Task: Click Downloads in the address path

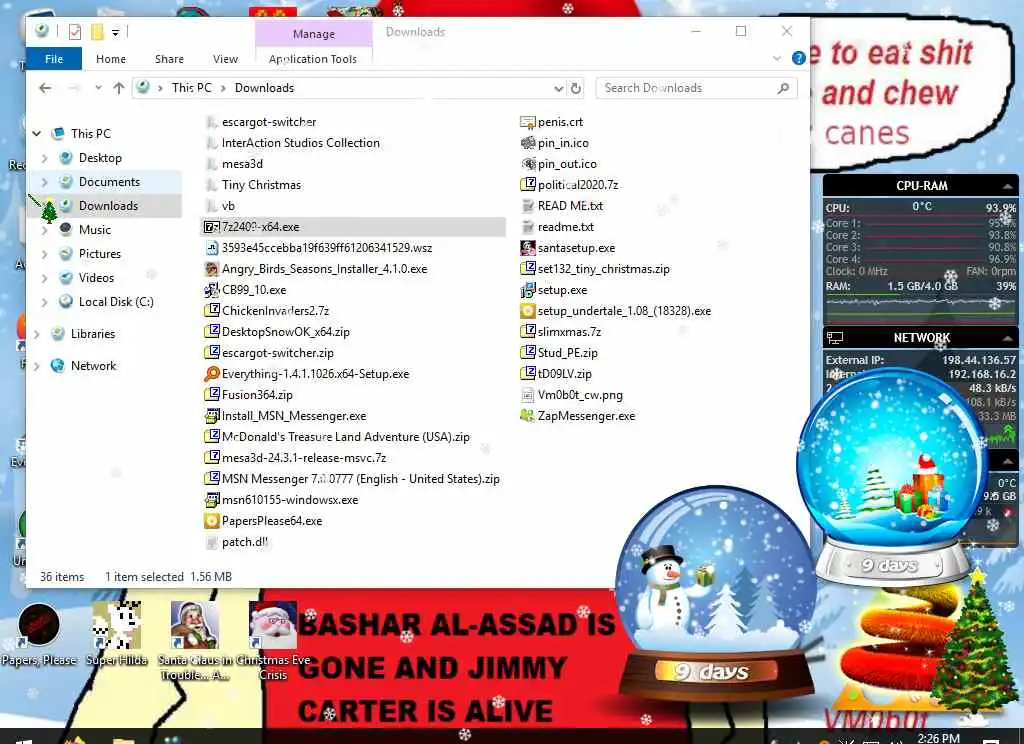Action: [264, 88]
